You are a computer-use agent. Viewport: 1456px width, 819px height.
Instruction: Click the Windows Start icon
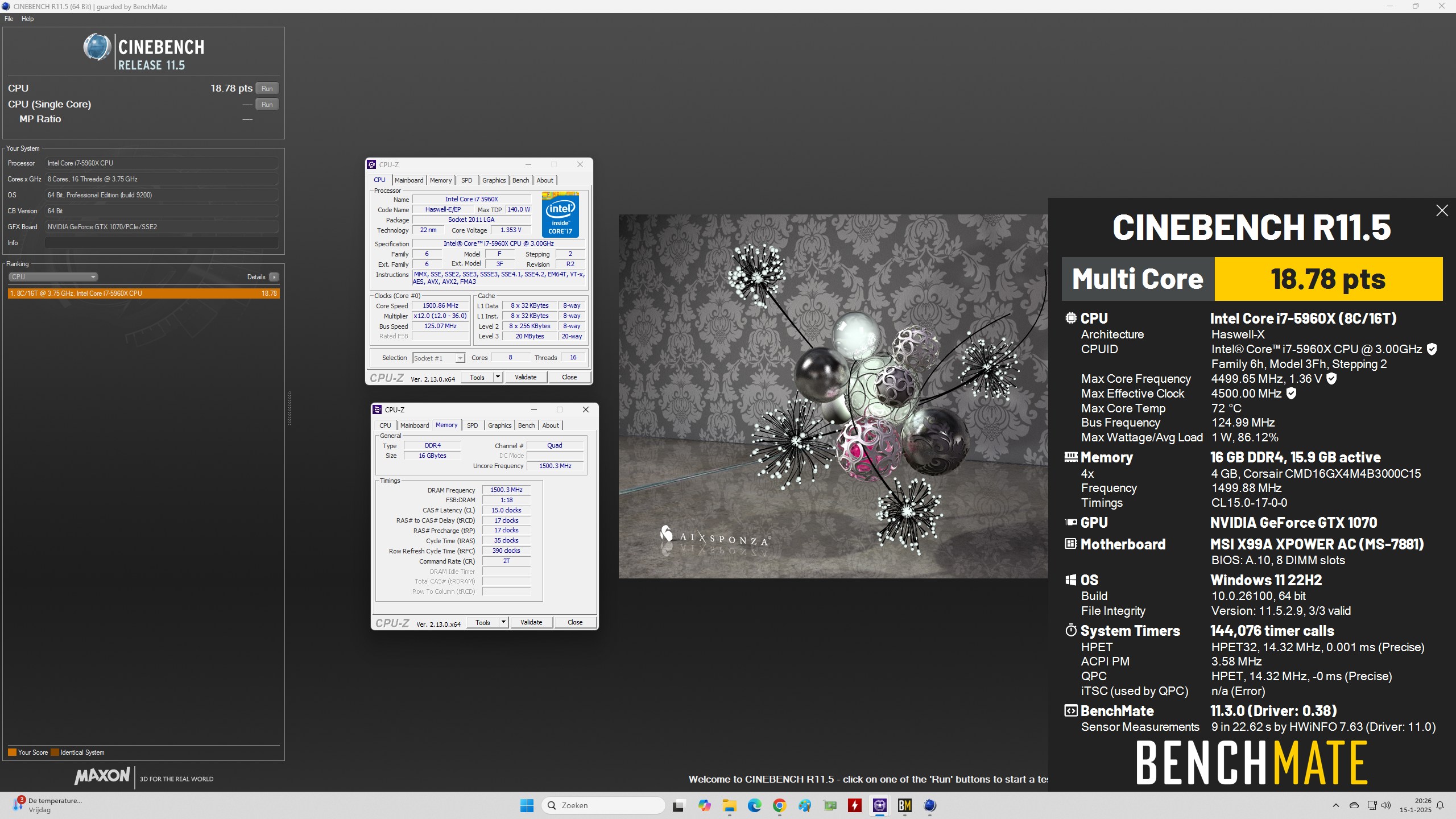tap(527, 805)
